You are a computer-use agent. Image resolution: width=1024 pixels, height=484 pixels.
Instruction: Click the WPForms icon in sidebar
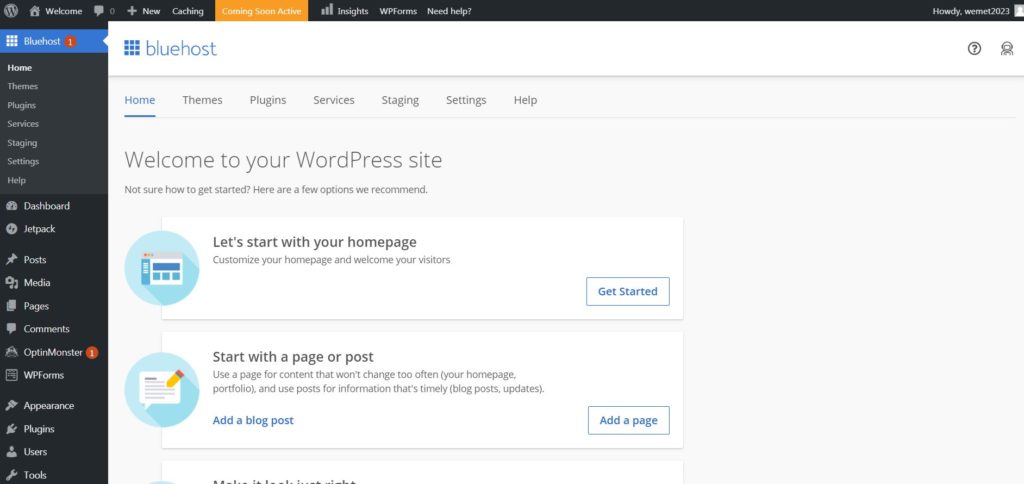pyautogui.click(x=11, y=375)
